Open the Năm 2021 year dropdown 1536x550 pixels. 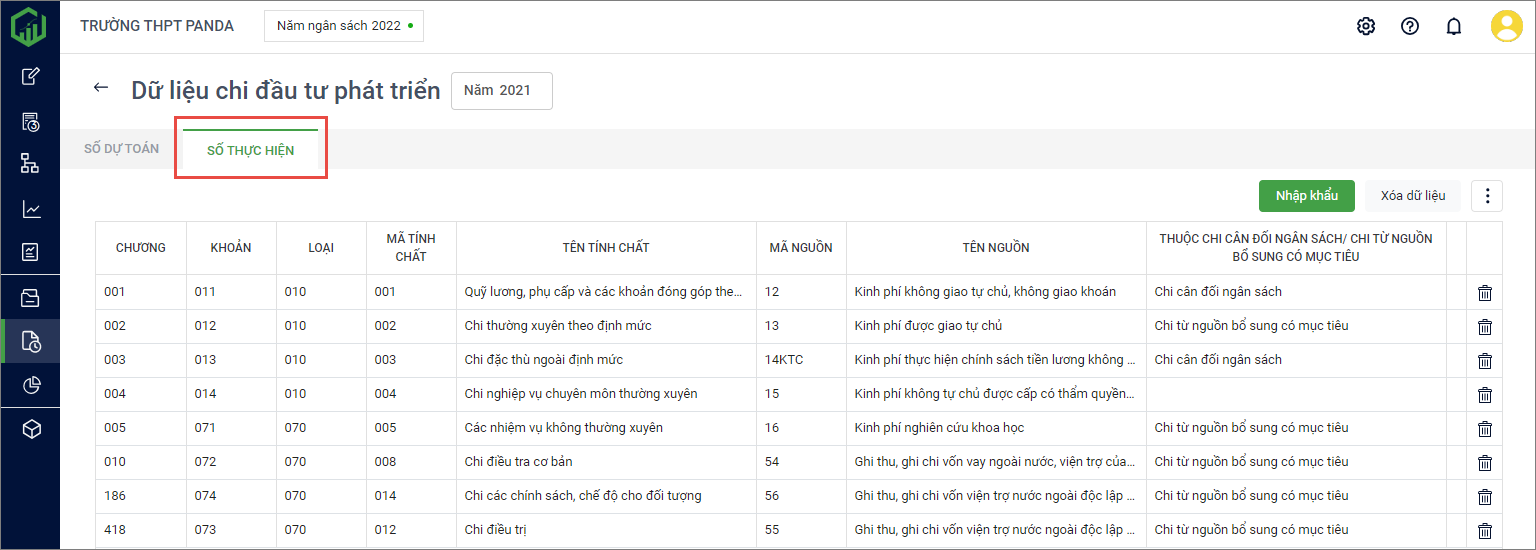click(x=501, y=91)
